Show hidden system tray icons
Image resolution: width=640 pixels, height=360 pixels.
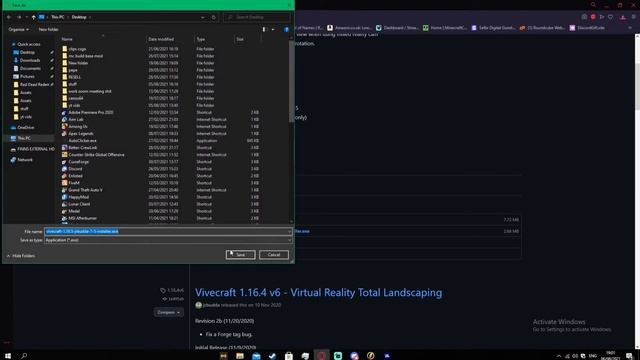tap(559, 356)
